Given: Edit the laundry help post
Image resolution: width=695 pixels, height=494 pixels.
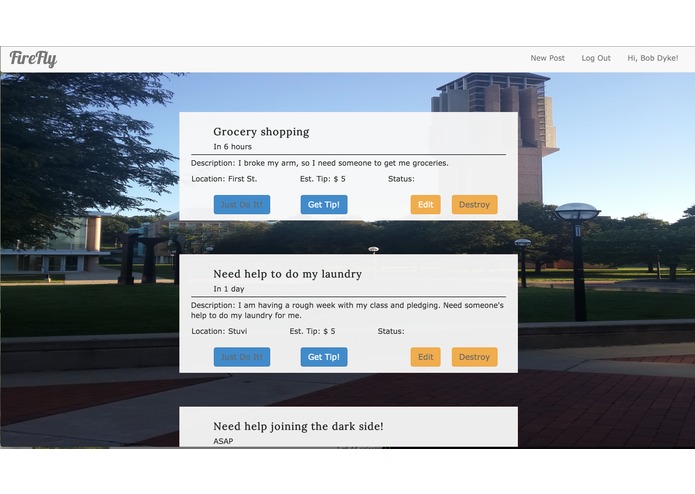Looking at the screenshot, I should (426, 357).
